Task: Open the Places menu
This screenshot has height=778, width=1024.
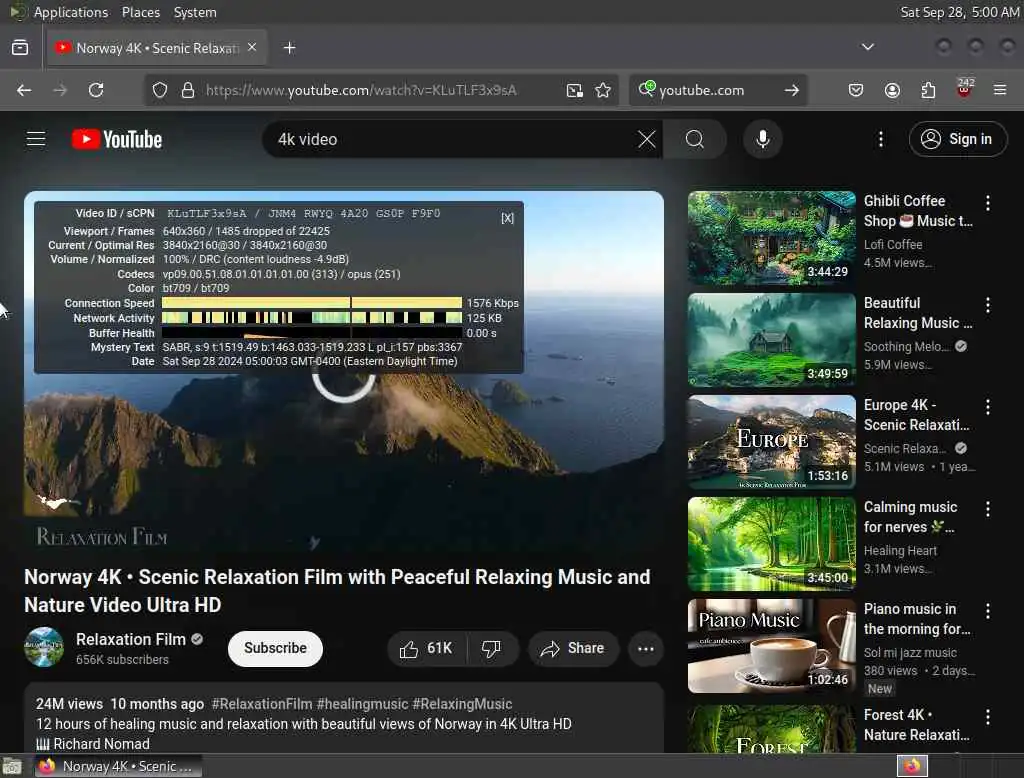Action: pos(140,12)
